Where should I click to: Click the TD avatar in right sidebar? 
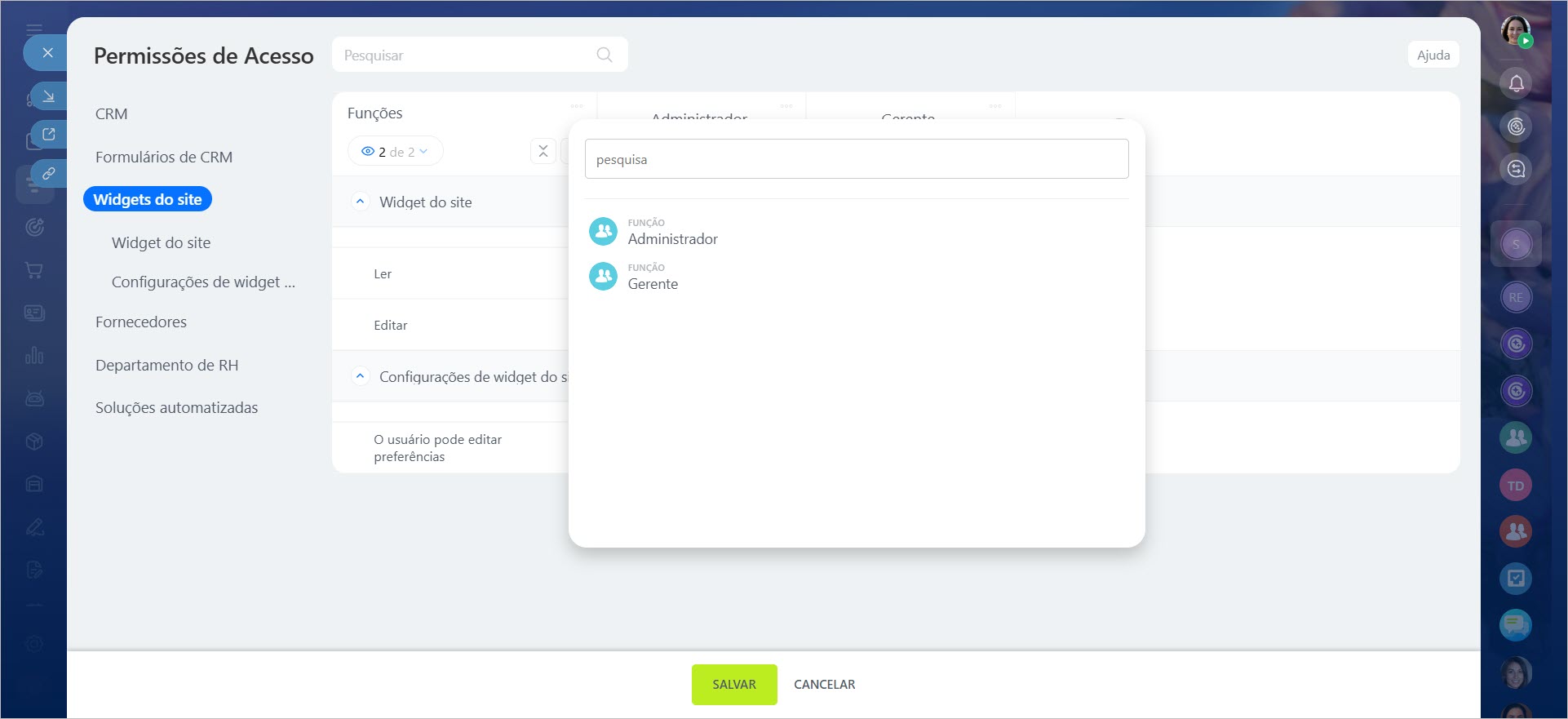(x=1515, y=486)
